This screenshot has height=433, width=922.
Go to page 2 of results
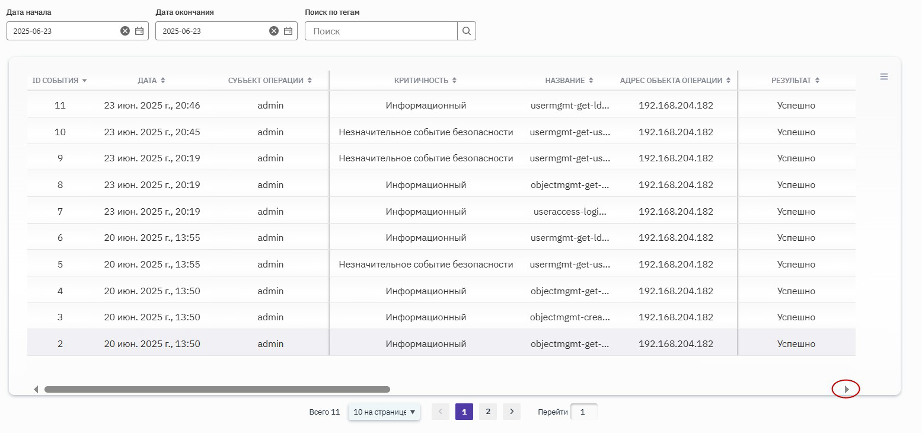[x=487, y=411]
